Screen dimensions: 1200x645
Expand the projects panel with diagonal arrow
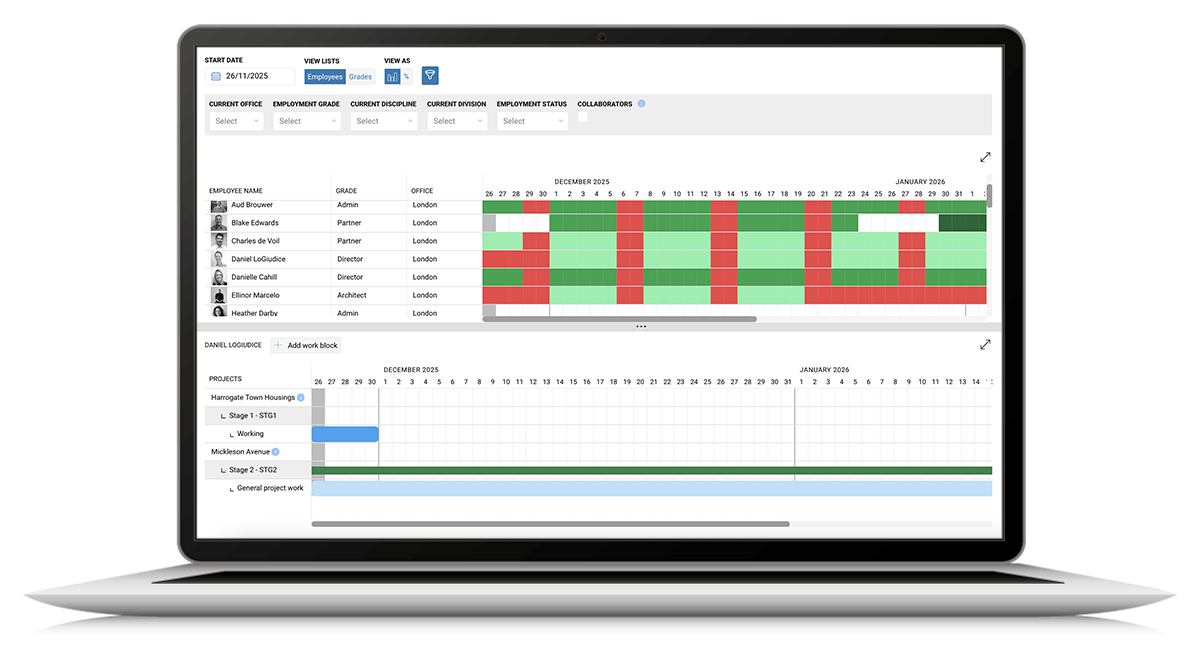click(985, 344)
